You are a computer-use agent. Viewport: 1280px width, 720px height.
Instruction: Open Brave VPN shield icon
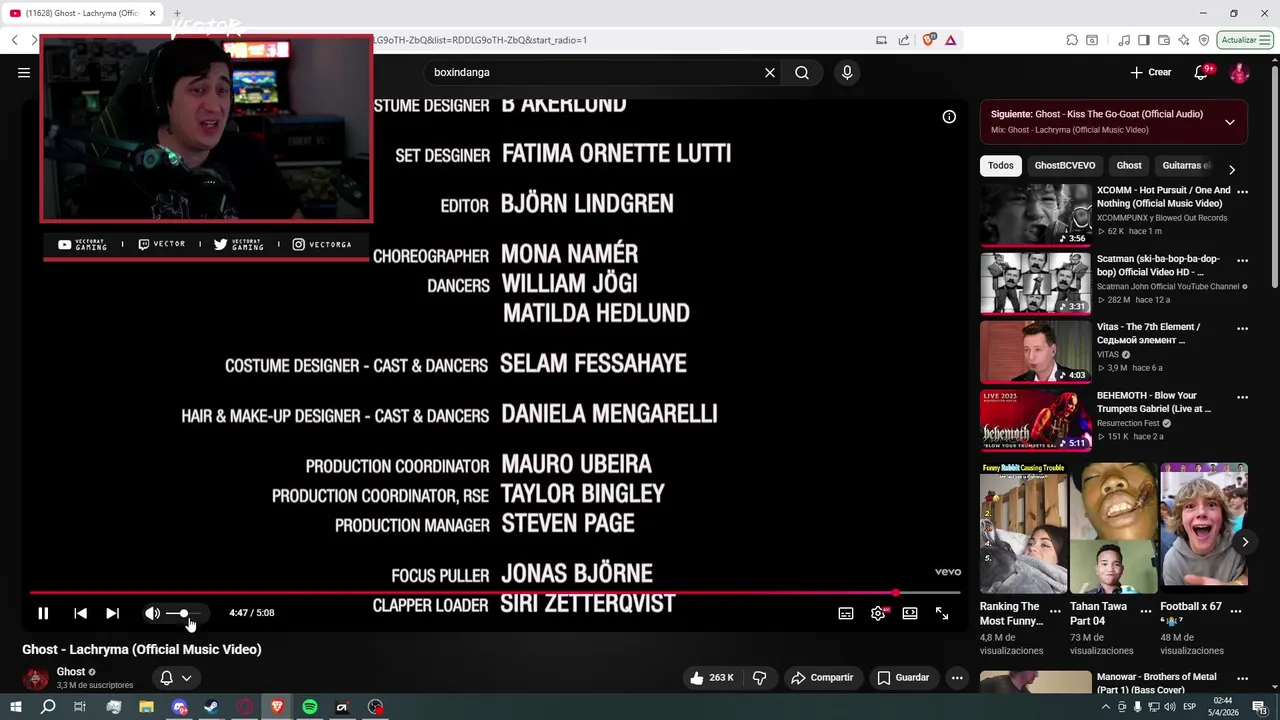[1204, 40]
